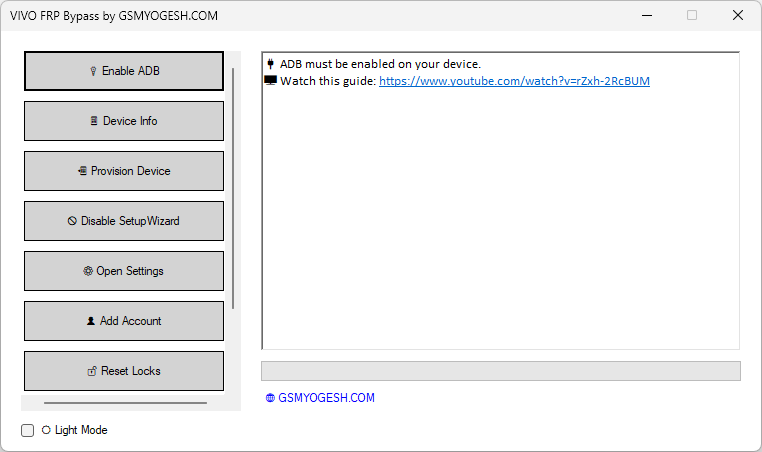Click the Enable ADB button

click(x=123, y=71)
